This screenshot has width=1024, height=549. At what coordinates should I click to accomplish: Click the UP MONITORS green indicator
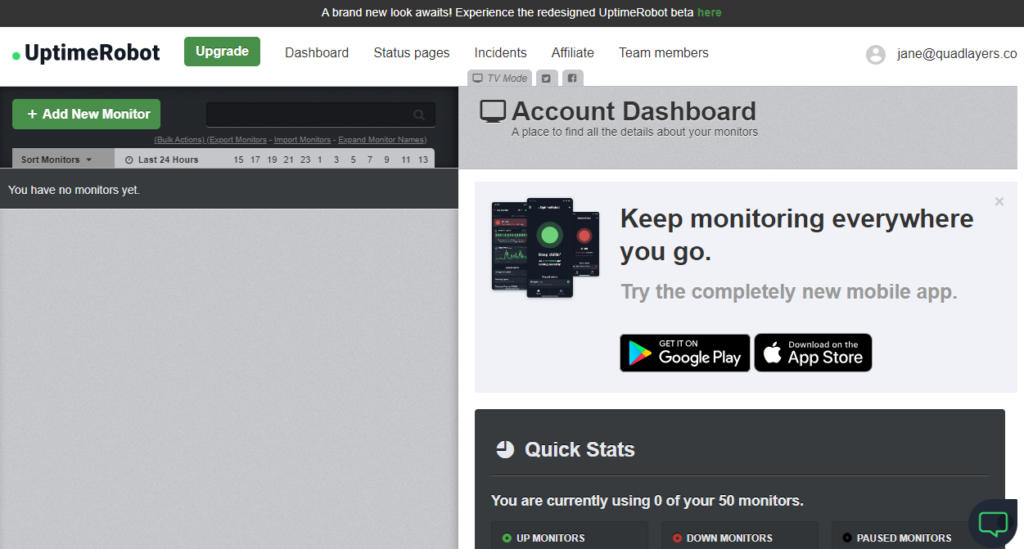(x=507, y=538)
